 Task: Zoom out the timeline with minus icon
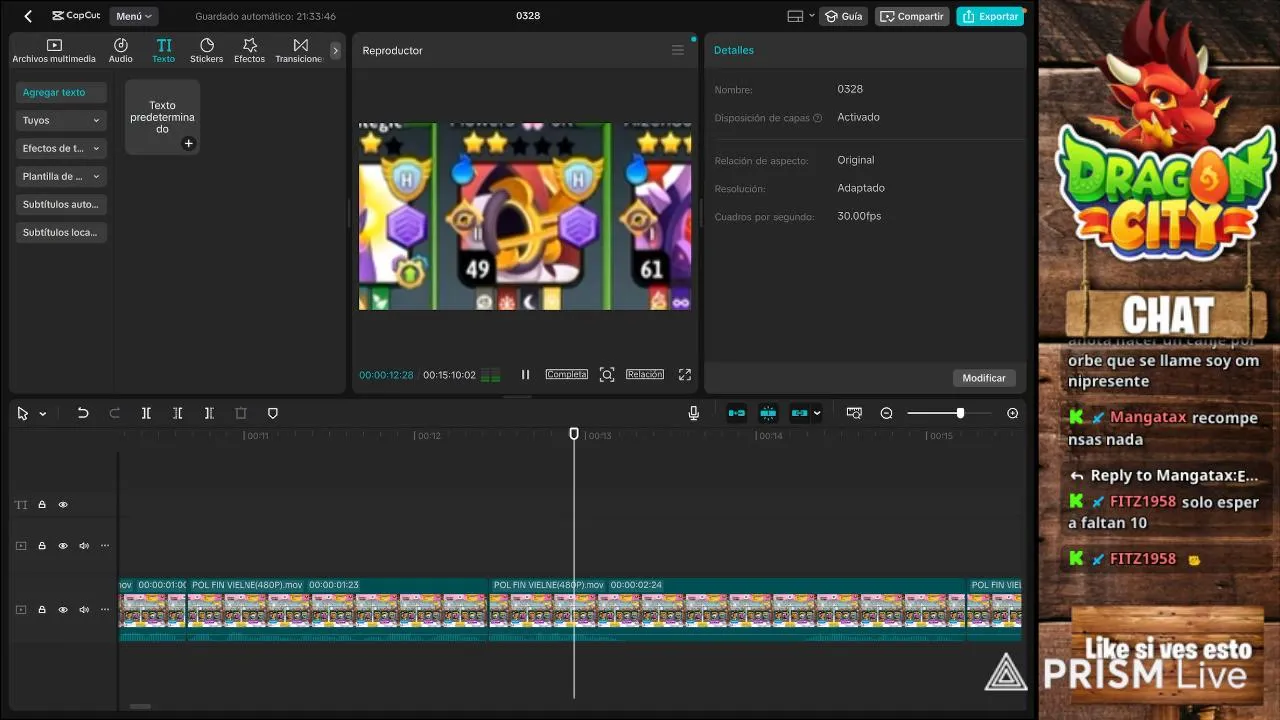click(x=886, y=413)
